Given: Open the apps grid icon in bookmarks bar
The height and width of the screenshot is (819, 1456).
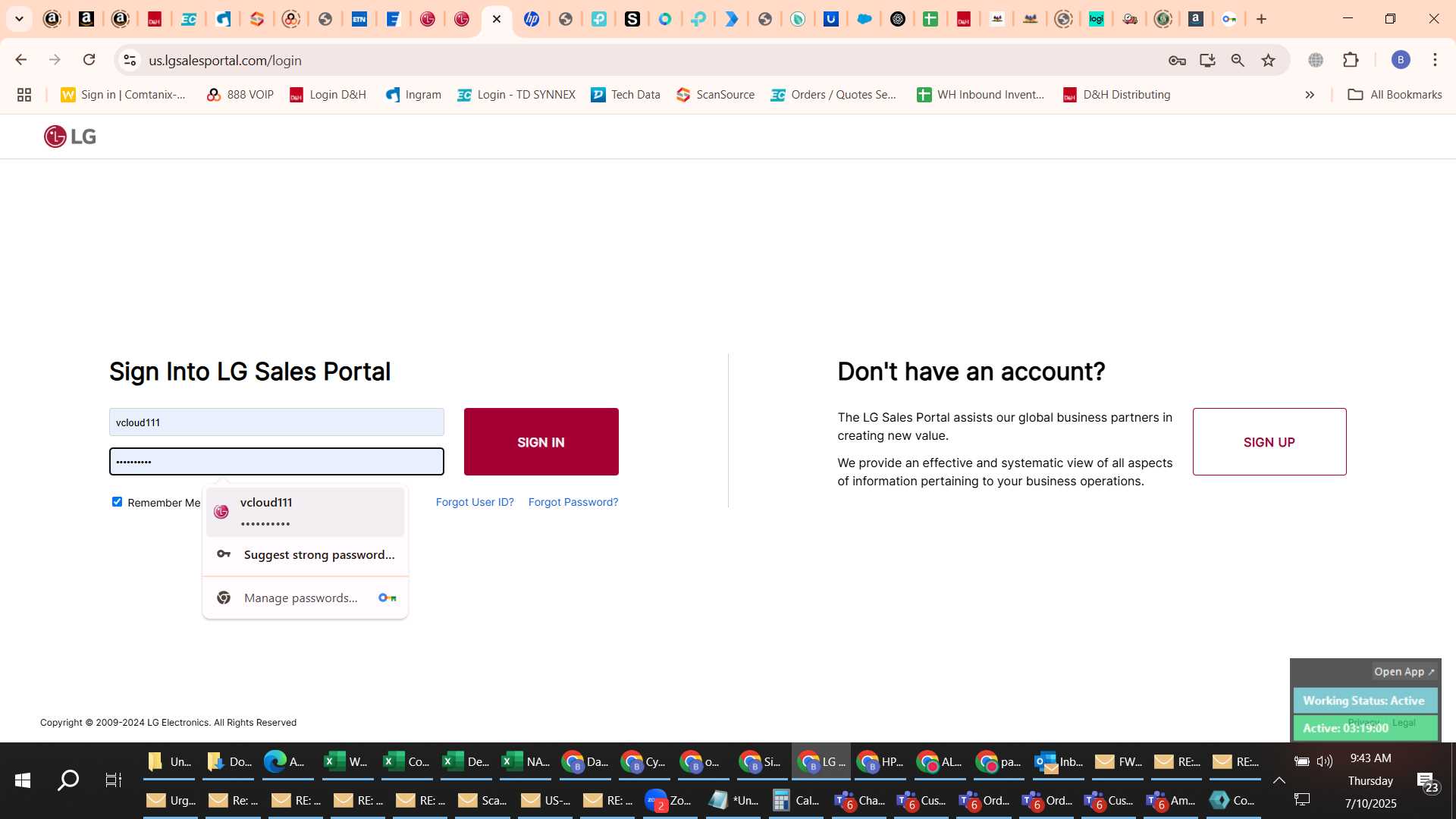Looking at the screenshot, I should click(24, 95).
